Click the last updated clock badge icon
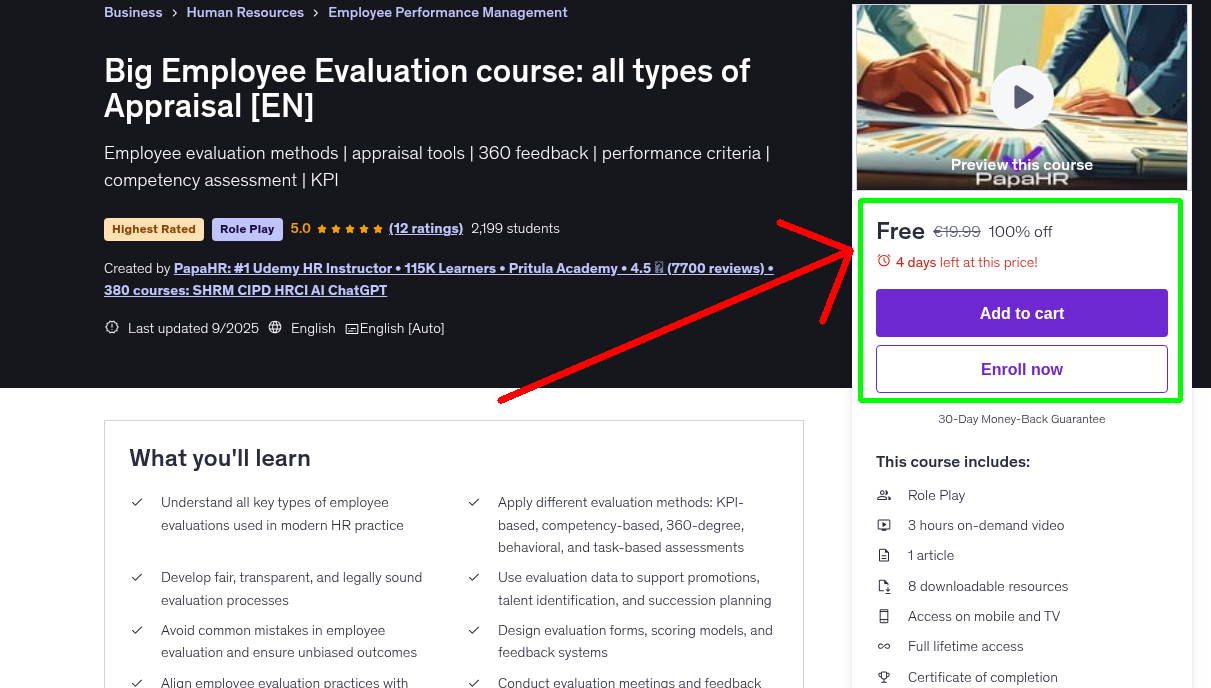Viewport: 1211px width, 688px height. pyautogui.click(x=112, y=328)
